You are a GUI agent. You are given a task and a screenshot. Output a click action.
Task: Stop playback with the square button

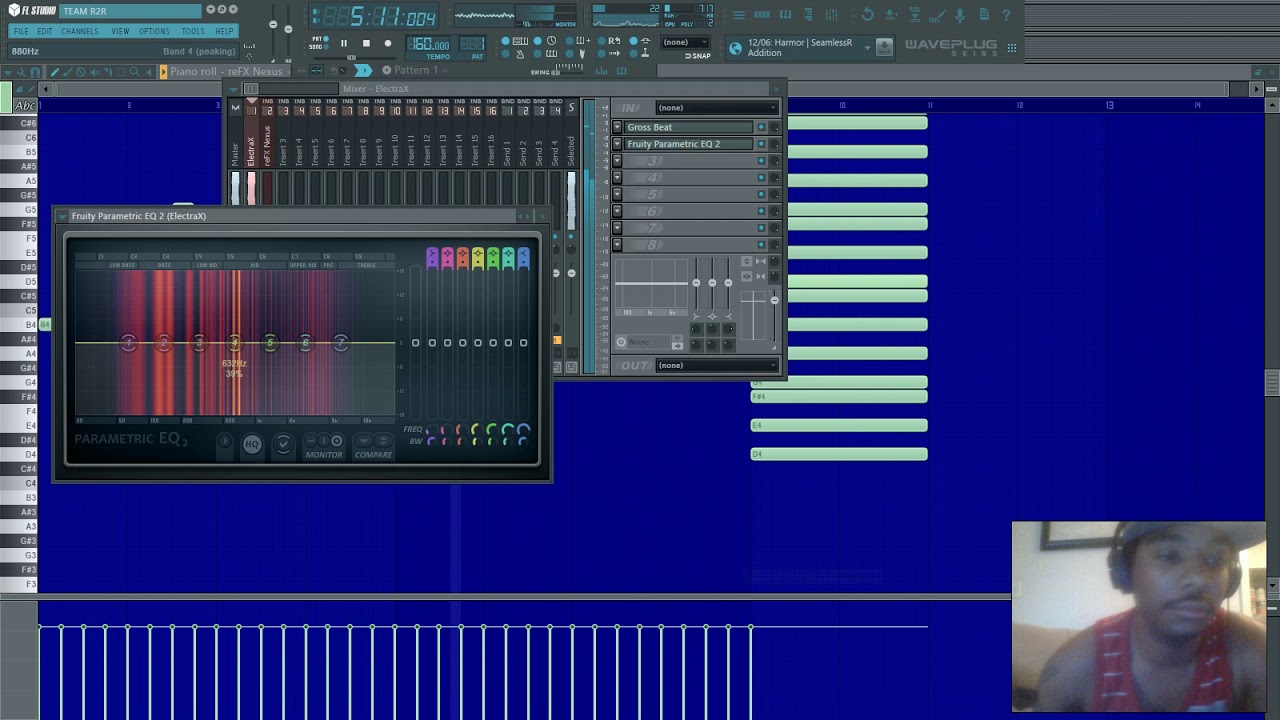point(366,43)
